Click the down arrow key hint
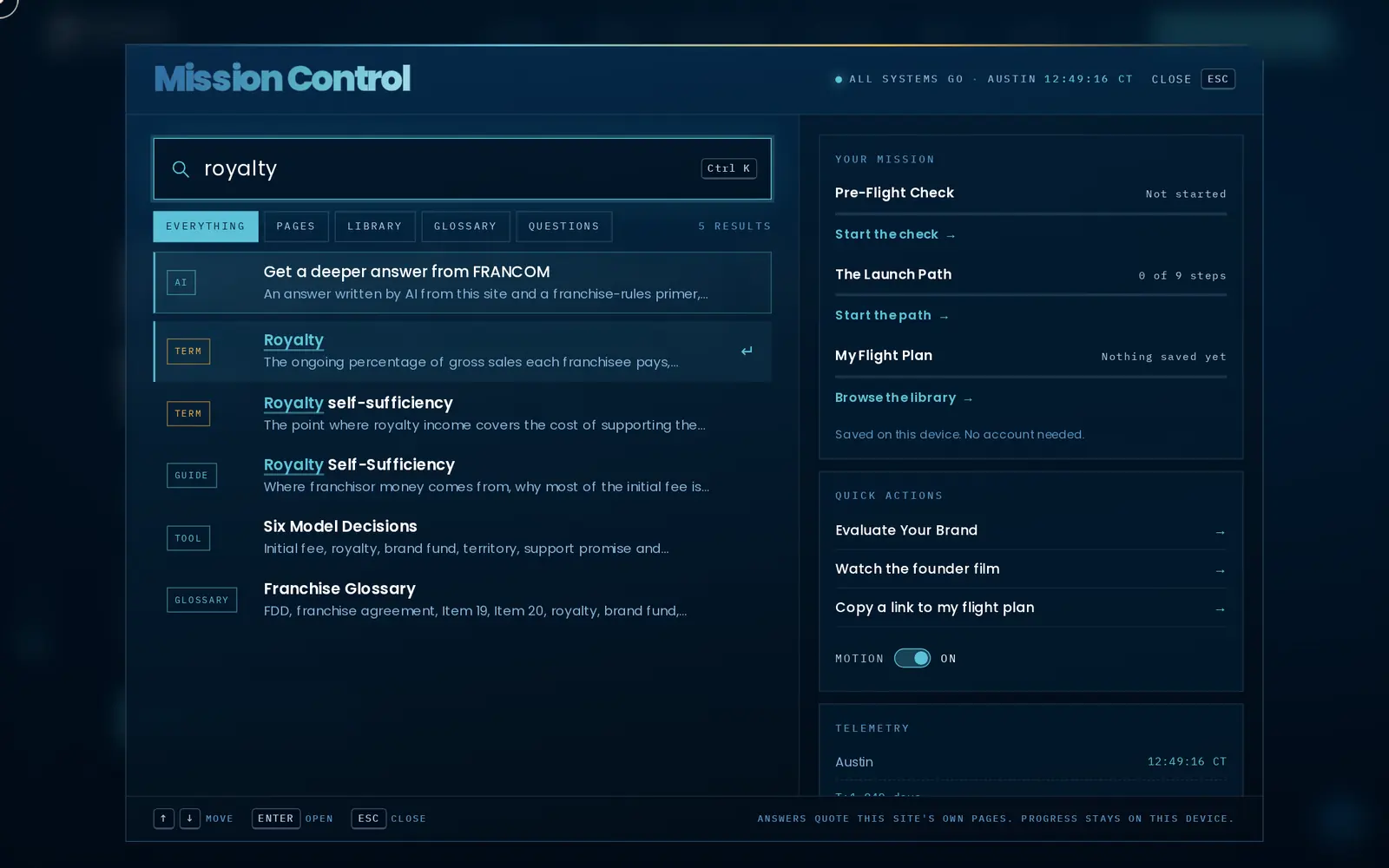Image resolution: width=1389 pixels, height=868 pixels. pyautogui.click(x=189, y=819)
